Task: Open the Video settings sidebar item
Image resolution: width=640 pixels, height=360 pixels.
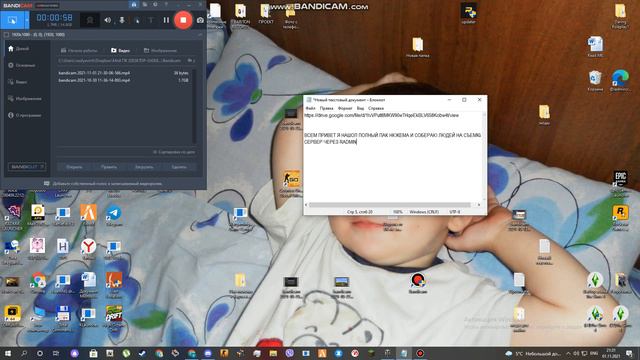Action: point(18,82)
